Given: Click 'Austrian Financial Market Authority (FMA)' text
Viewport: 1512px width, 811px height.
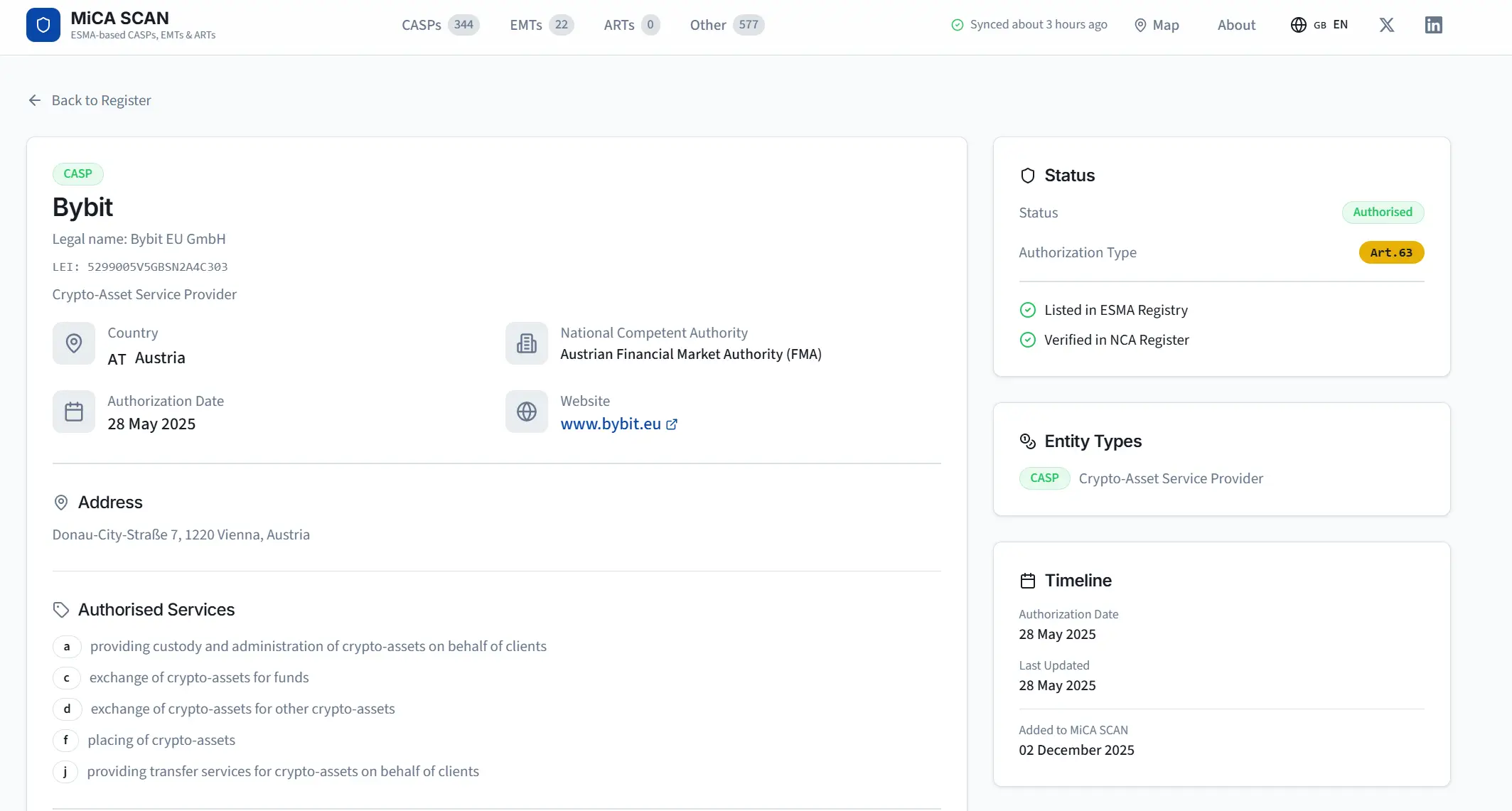Looking at the screenshot, I should point(691,355).
